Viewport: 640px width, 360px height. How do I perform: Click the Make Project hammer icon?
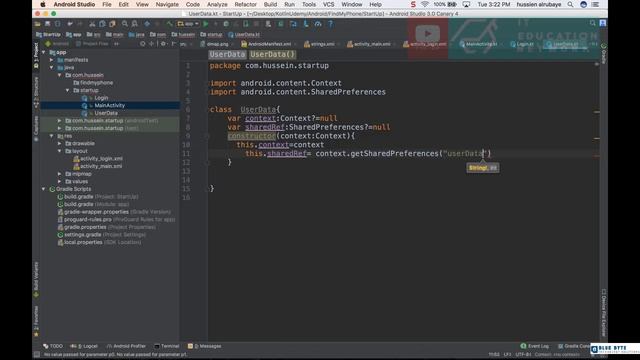169,24
